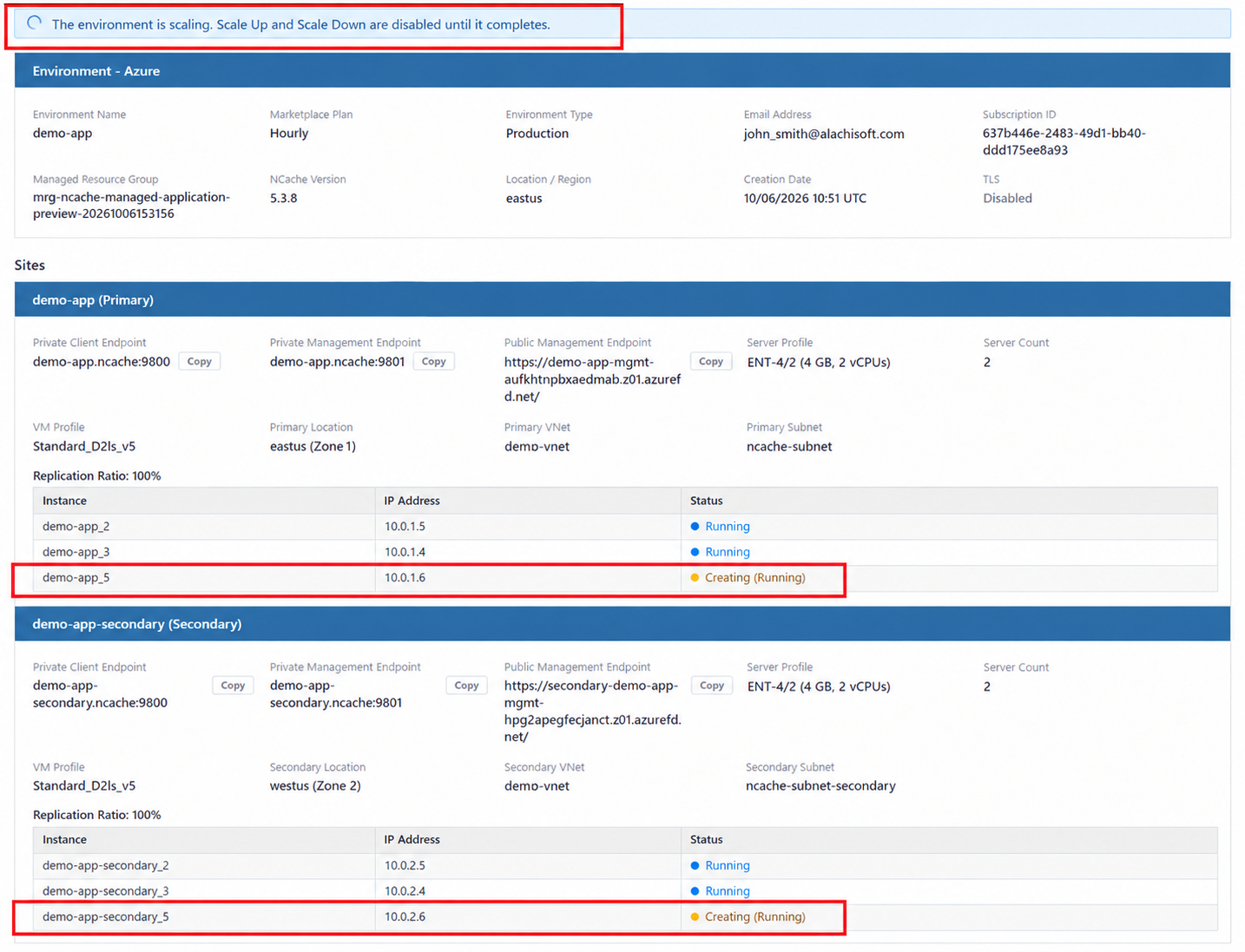Click the IP address 10.0.2.5

click(x=405, y=866)
